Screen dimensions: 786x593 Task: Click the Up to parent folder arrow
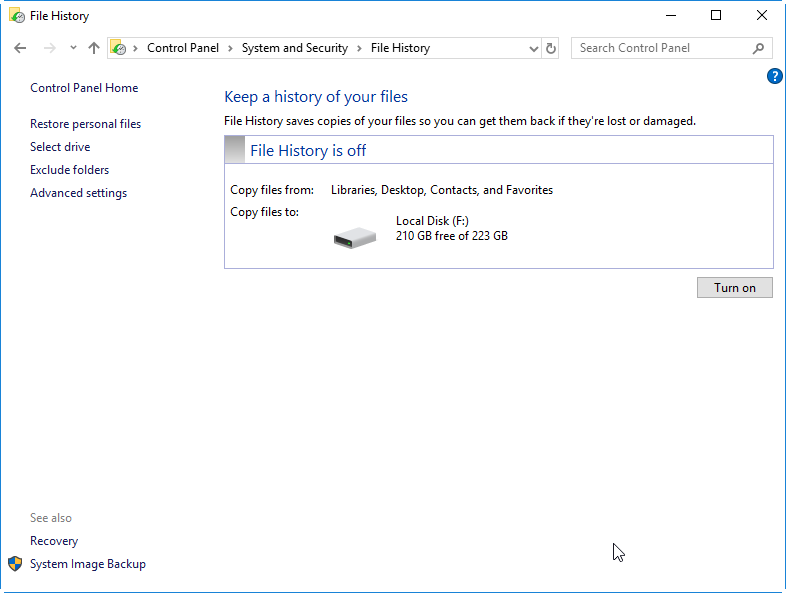point(94,48)
